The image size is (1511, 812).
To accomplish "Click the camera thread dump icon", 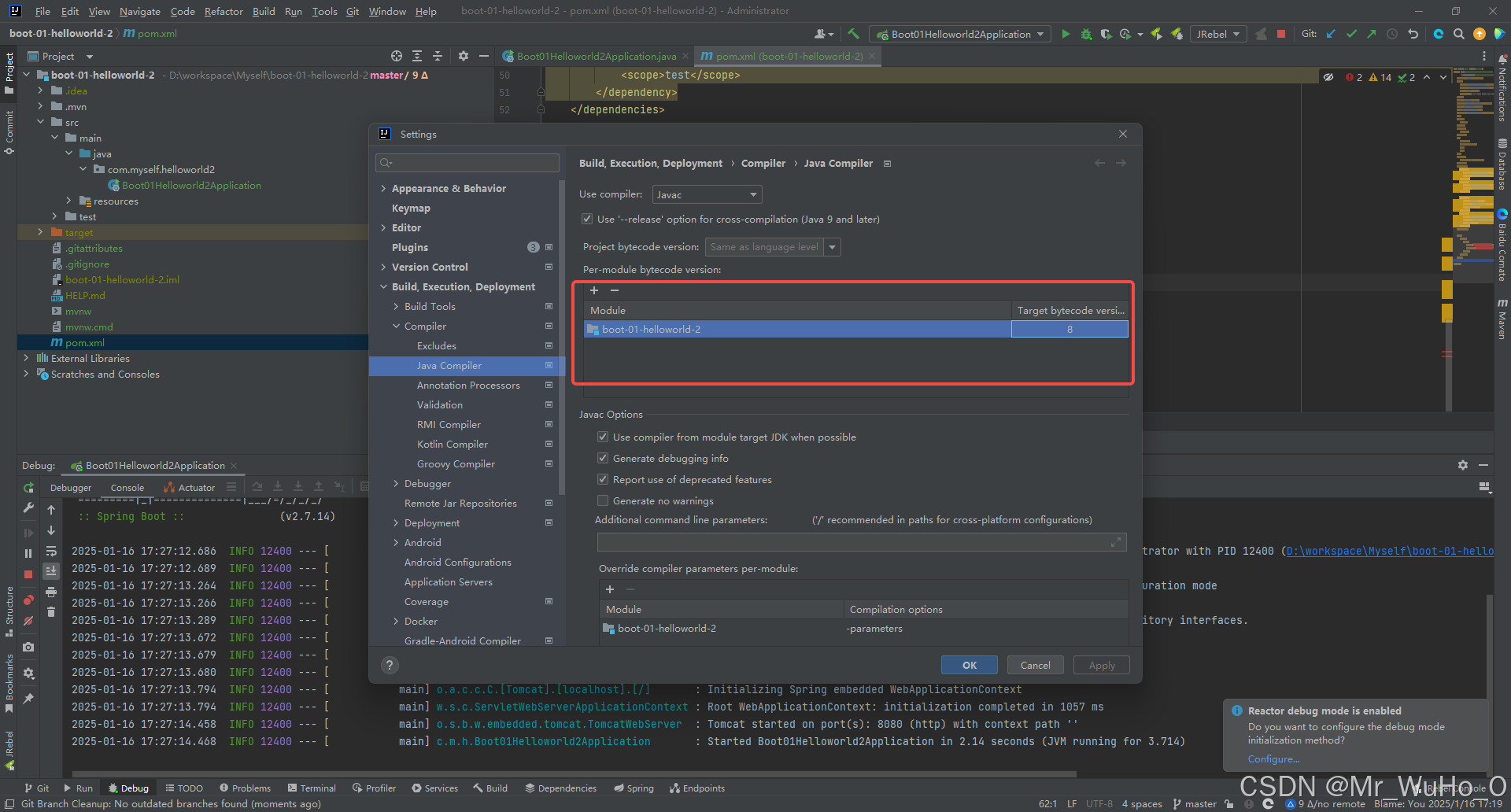I will (x=28, y=647).
